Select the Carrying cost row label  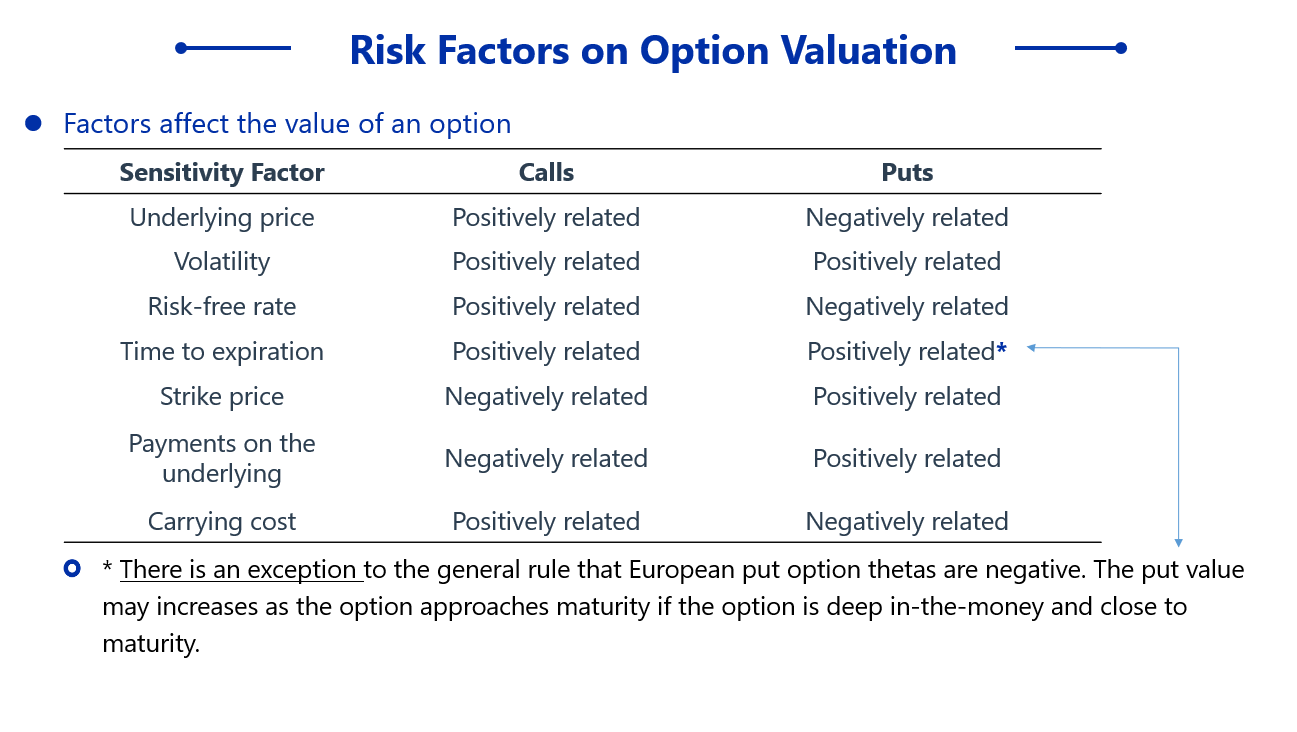coord(222,521)
